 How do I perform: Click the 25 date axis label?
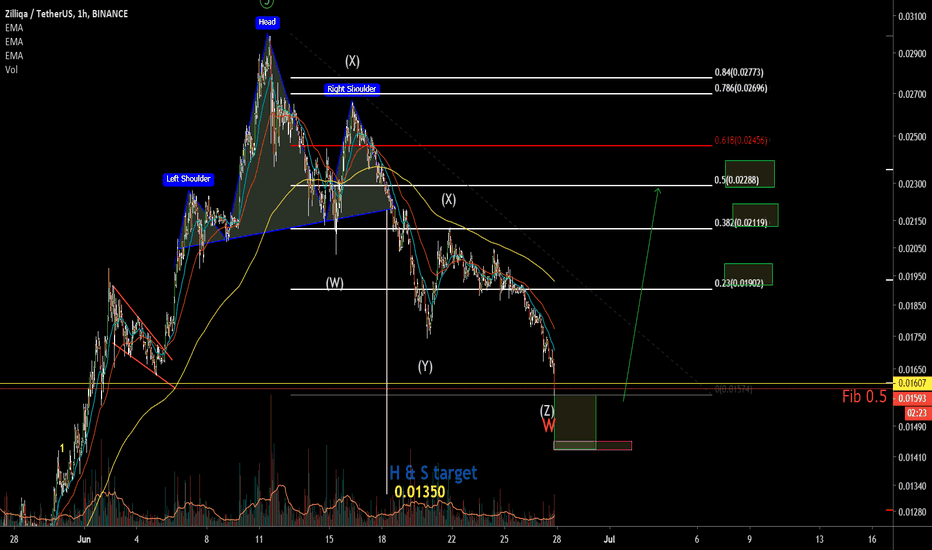pos(504,539)
